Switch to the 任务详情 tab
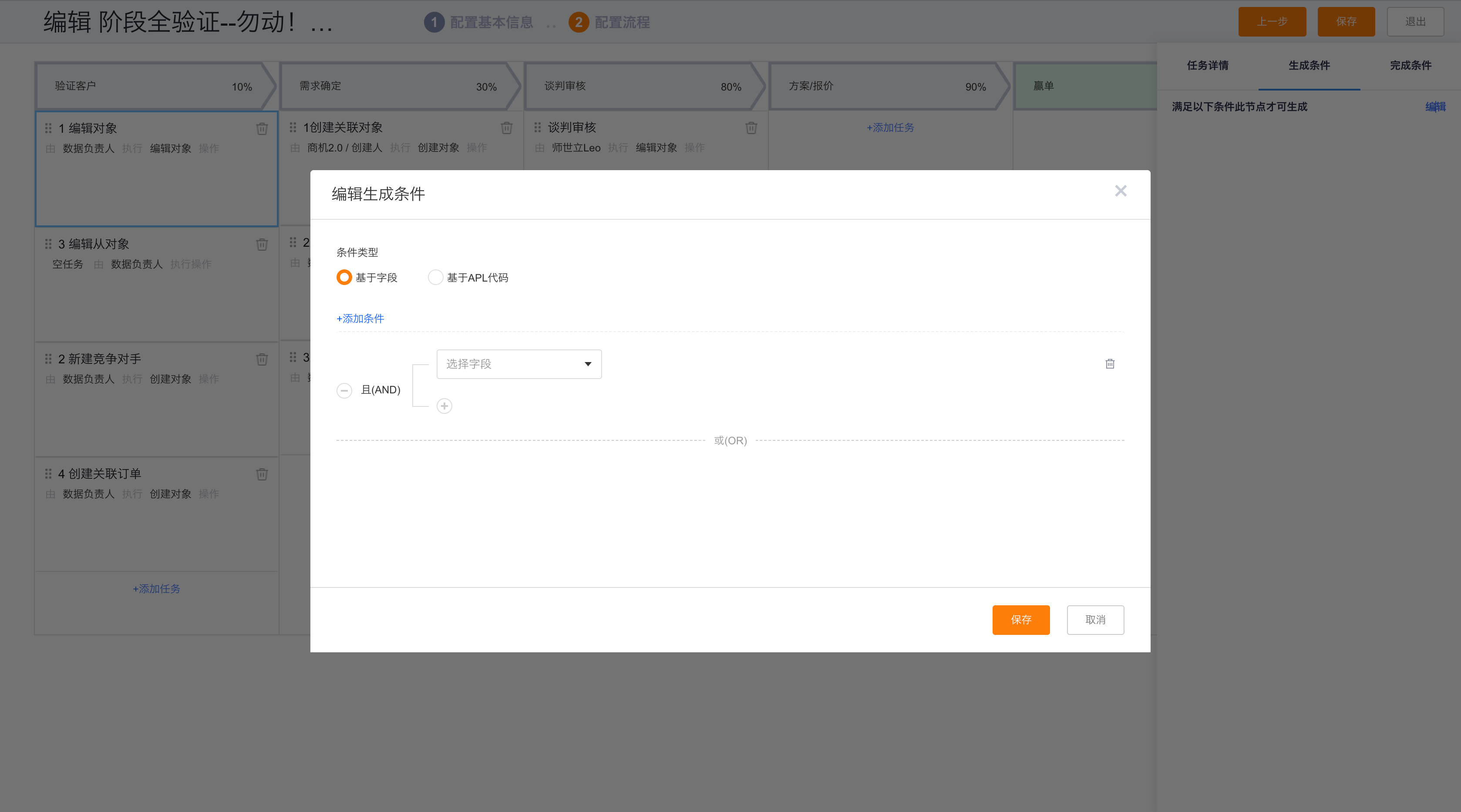This screenshot has height=812, width=1461. tap(1208, 65)
